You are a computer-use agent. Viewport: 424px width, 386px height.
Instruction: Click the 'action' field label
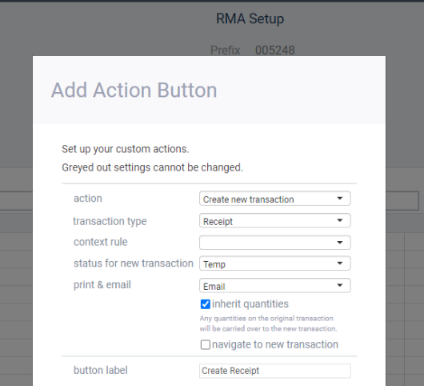click(88, 198)
